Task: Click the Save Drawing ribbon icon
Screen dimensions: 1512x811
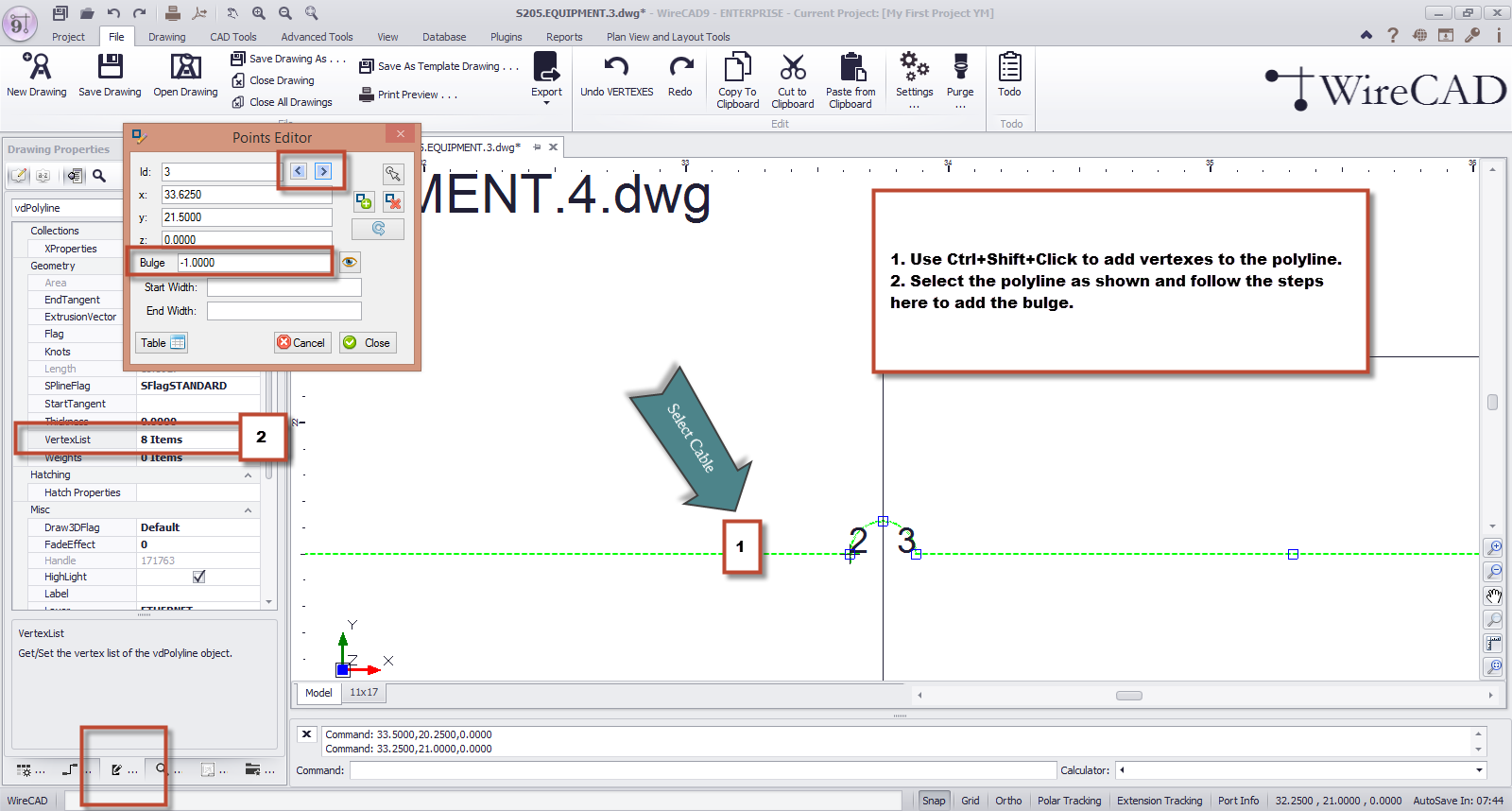Action: point(110,66)
